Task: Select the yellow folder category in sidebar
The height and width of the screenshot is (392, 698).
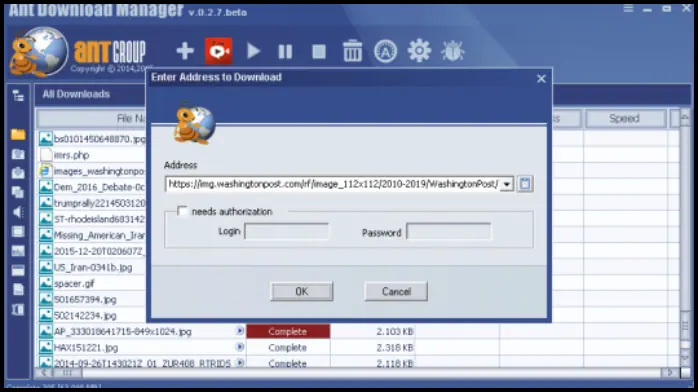Action: tap(18, 134)
